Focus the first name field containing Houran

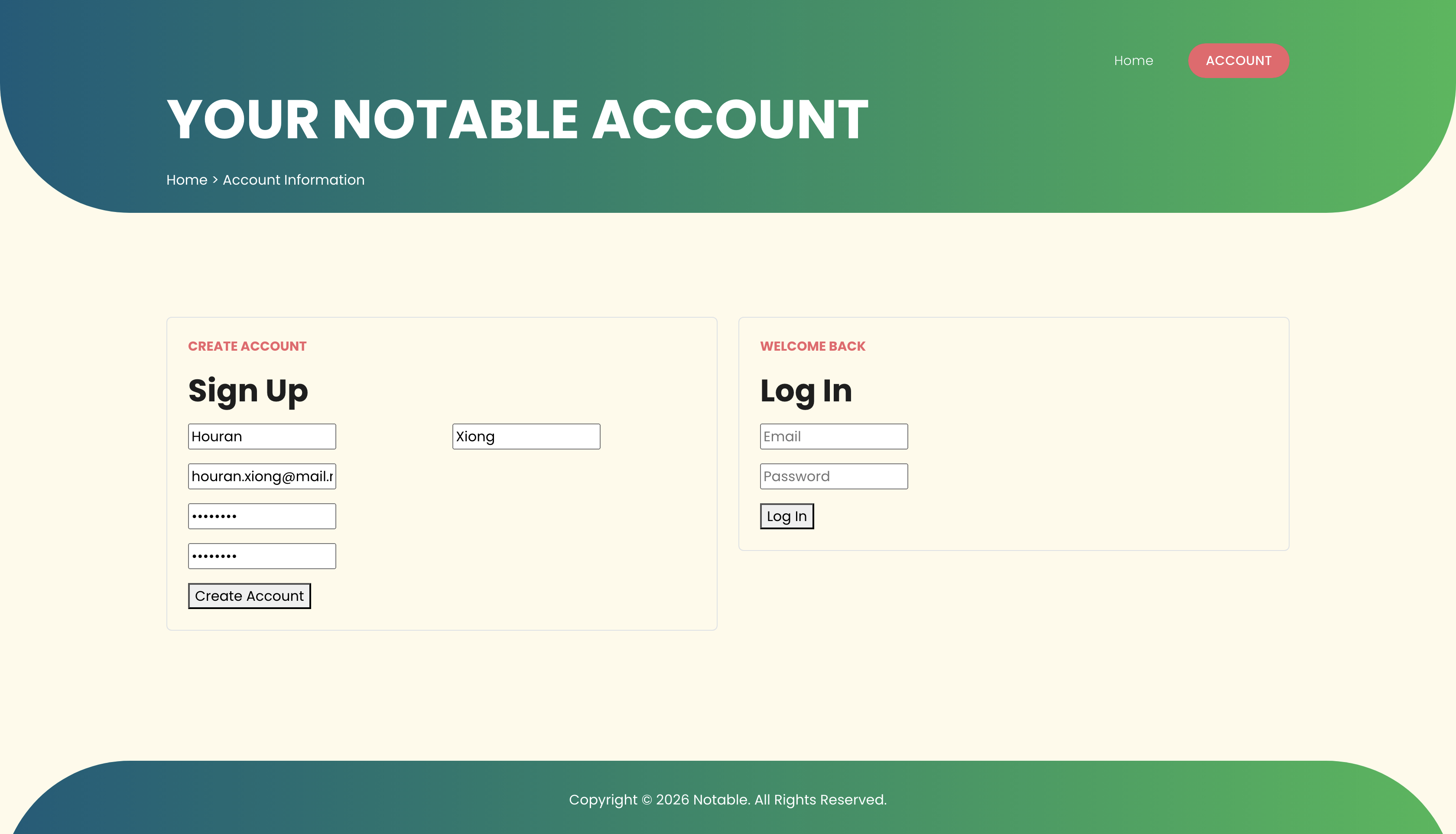tap(262, 437)
